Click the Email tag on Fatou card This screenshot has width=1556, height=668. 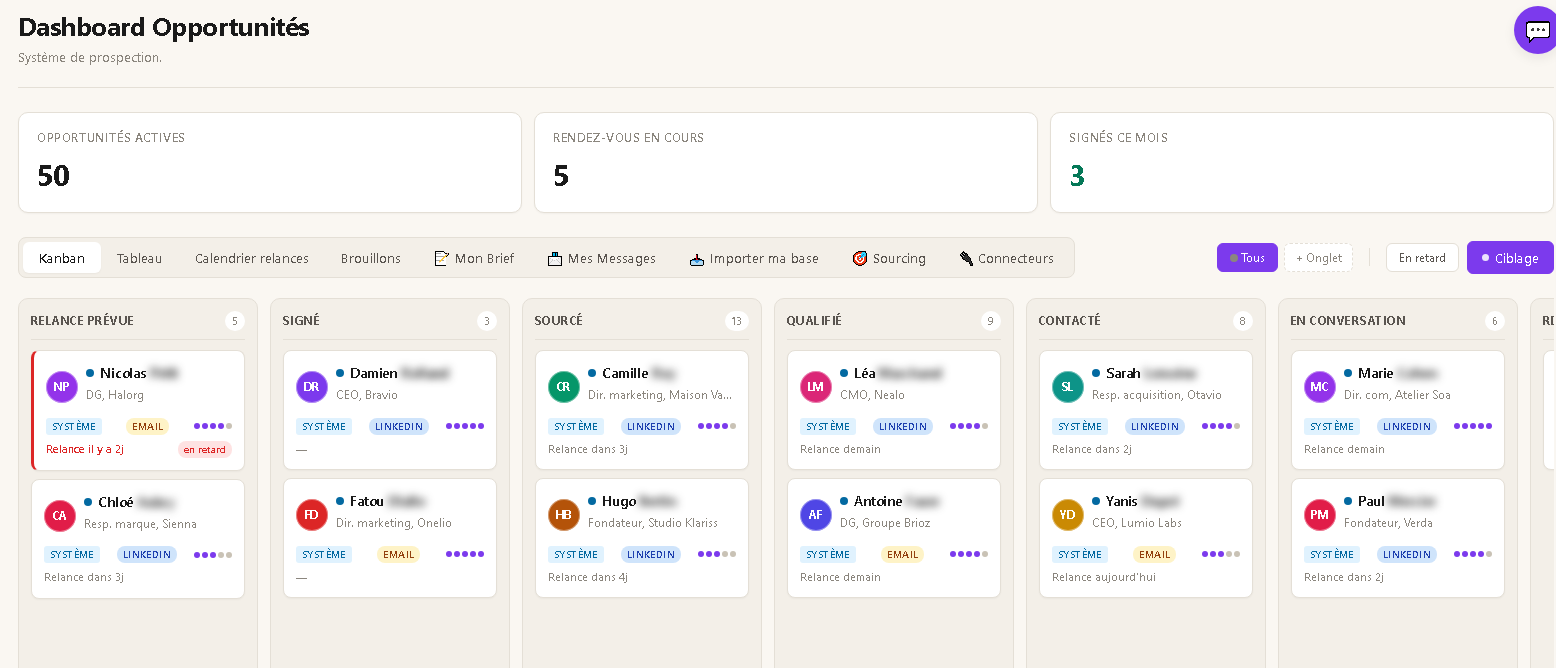(399, 555)
